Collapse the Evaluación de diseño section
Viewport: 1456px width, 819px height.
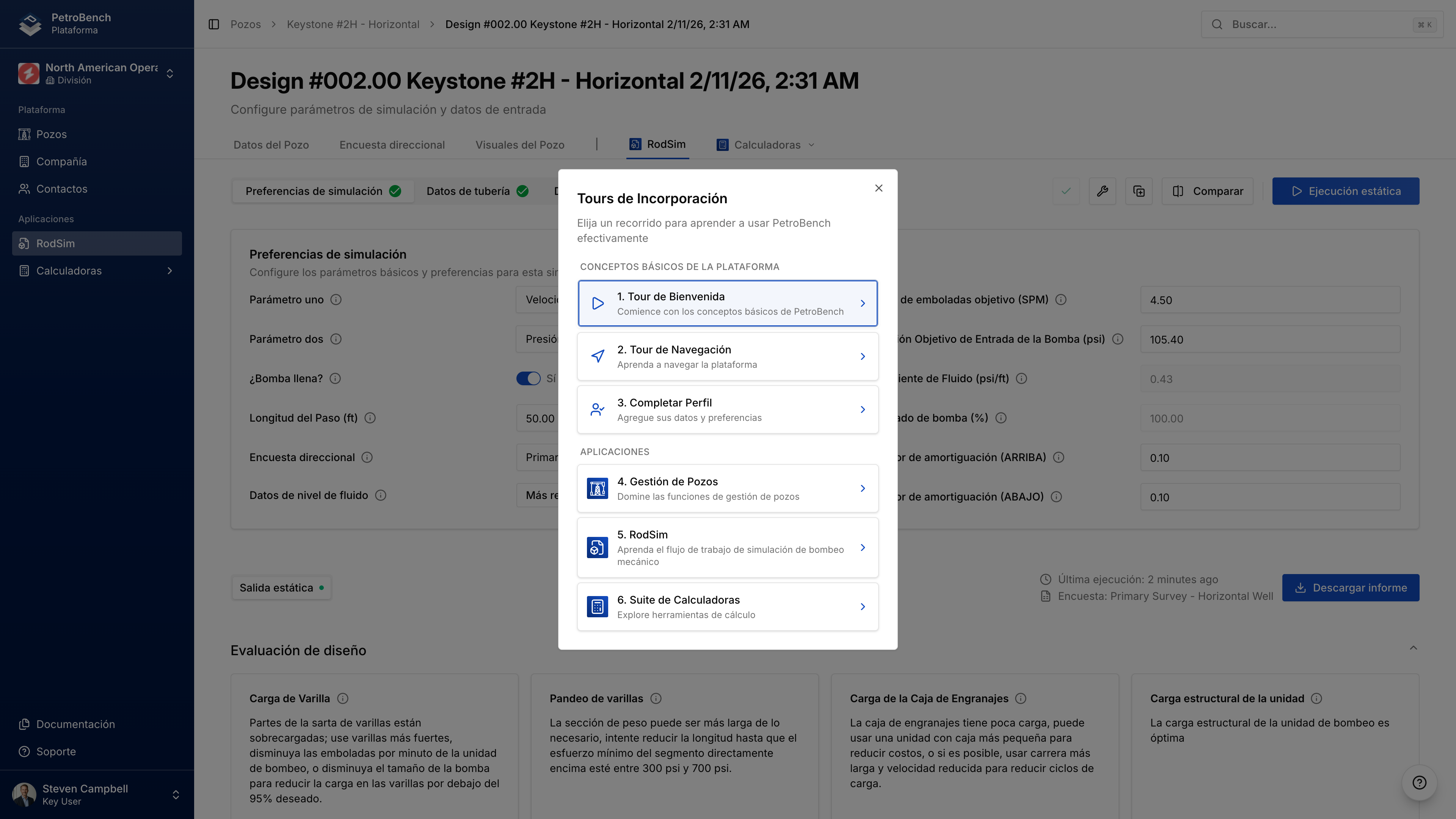point(1413,648)
